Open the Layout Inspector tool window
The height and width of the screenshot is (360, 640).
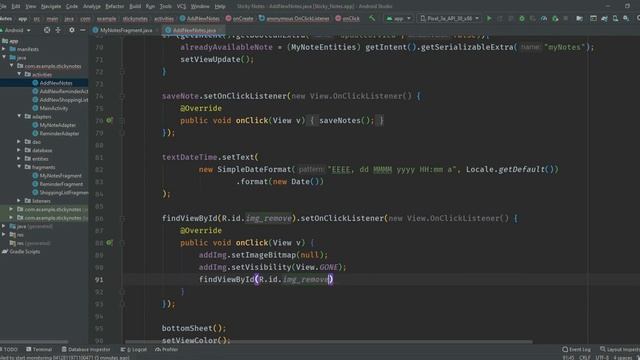[620, 349]
